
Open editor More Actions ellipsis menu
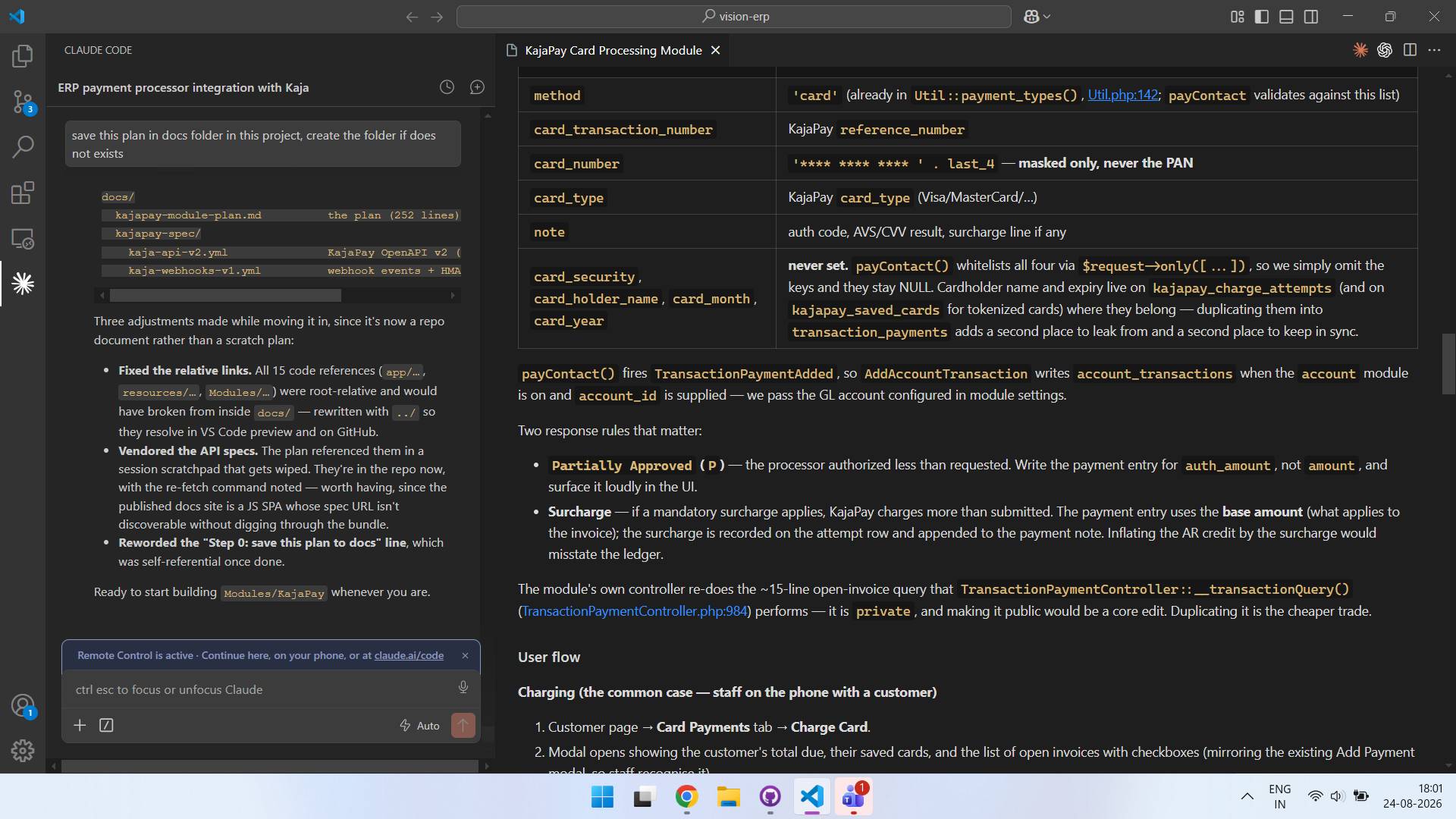(x=1434, y=50)
